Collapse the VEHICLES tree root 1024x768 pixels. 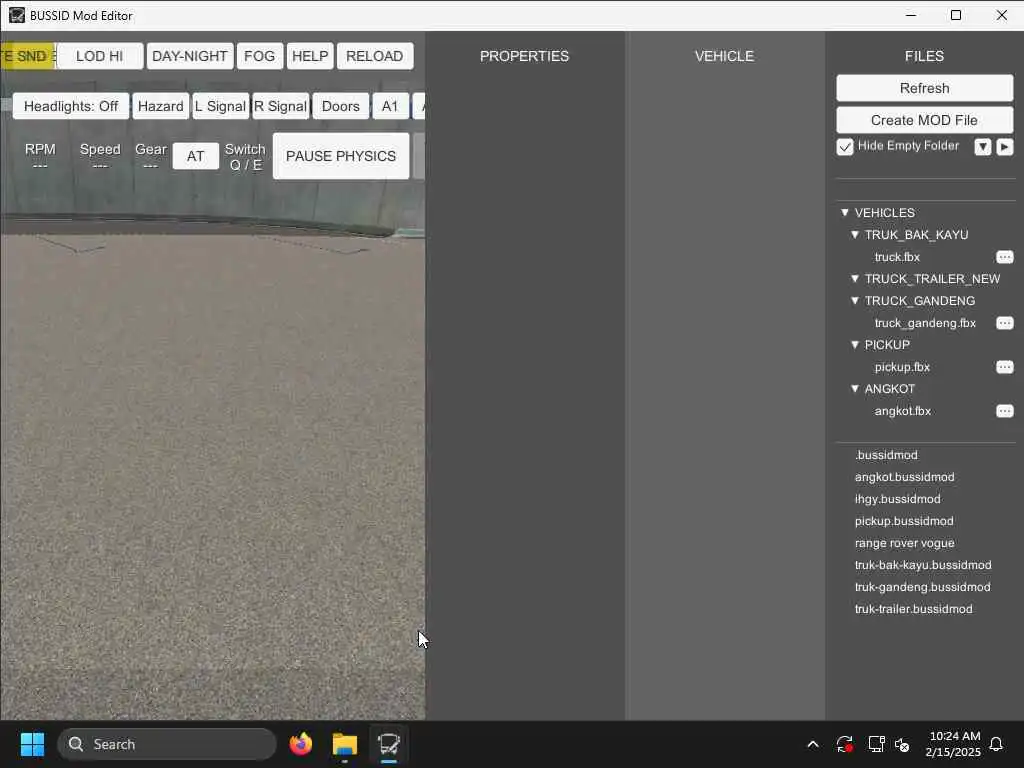coord(844,213)
